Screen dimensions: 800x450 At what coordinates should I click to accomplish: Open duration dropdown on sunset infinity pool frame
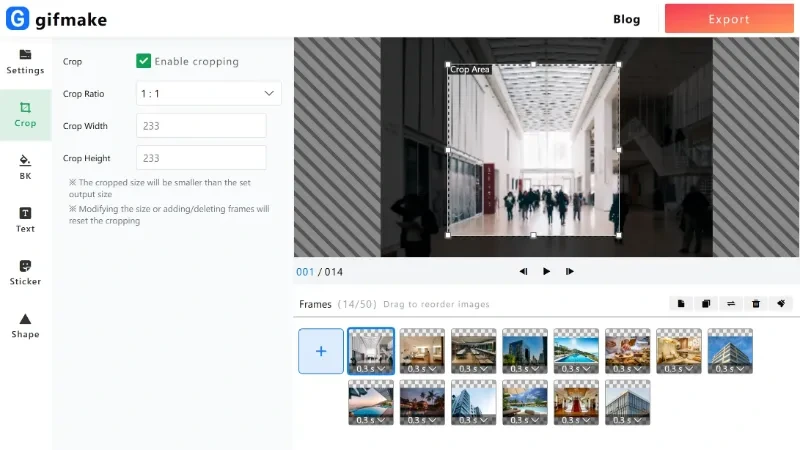[371, 420]
